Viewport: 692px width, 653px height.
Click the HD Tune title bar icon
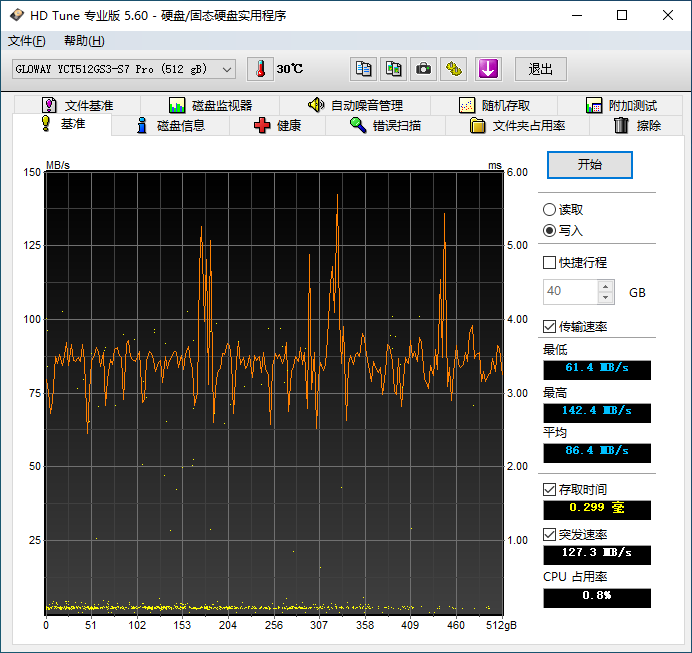coord(17,15)
